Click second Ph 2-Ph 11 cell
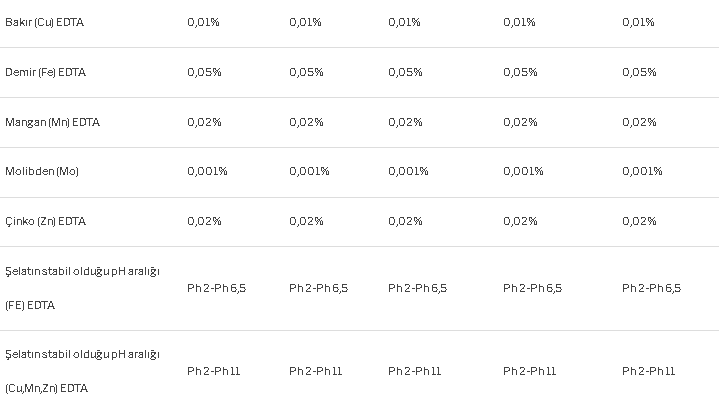Image resolution: width=719 pixels, height=412 pixels. [x=315, y=372]
